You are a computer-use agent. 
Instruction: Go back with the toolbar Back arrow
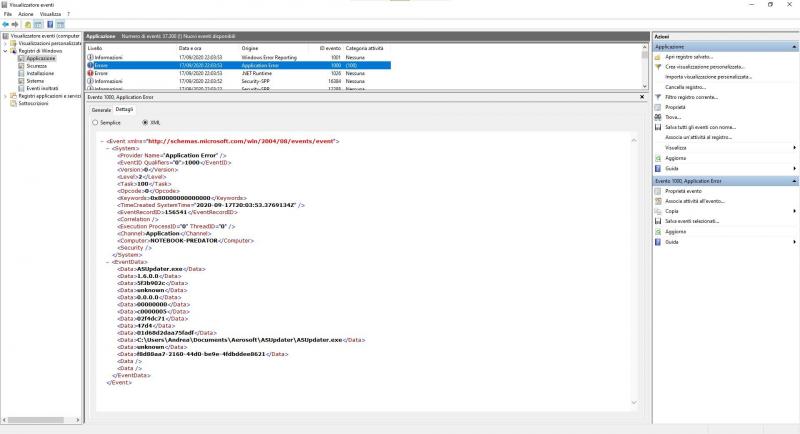6,24
